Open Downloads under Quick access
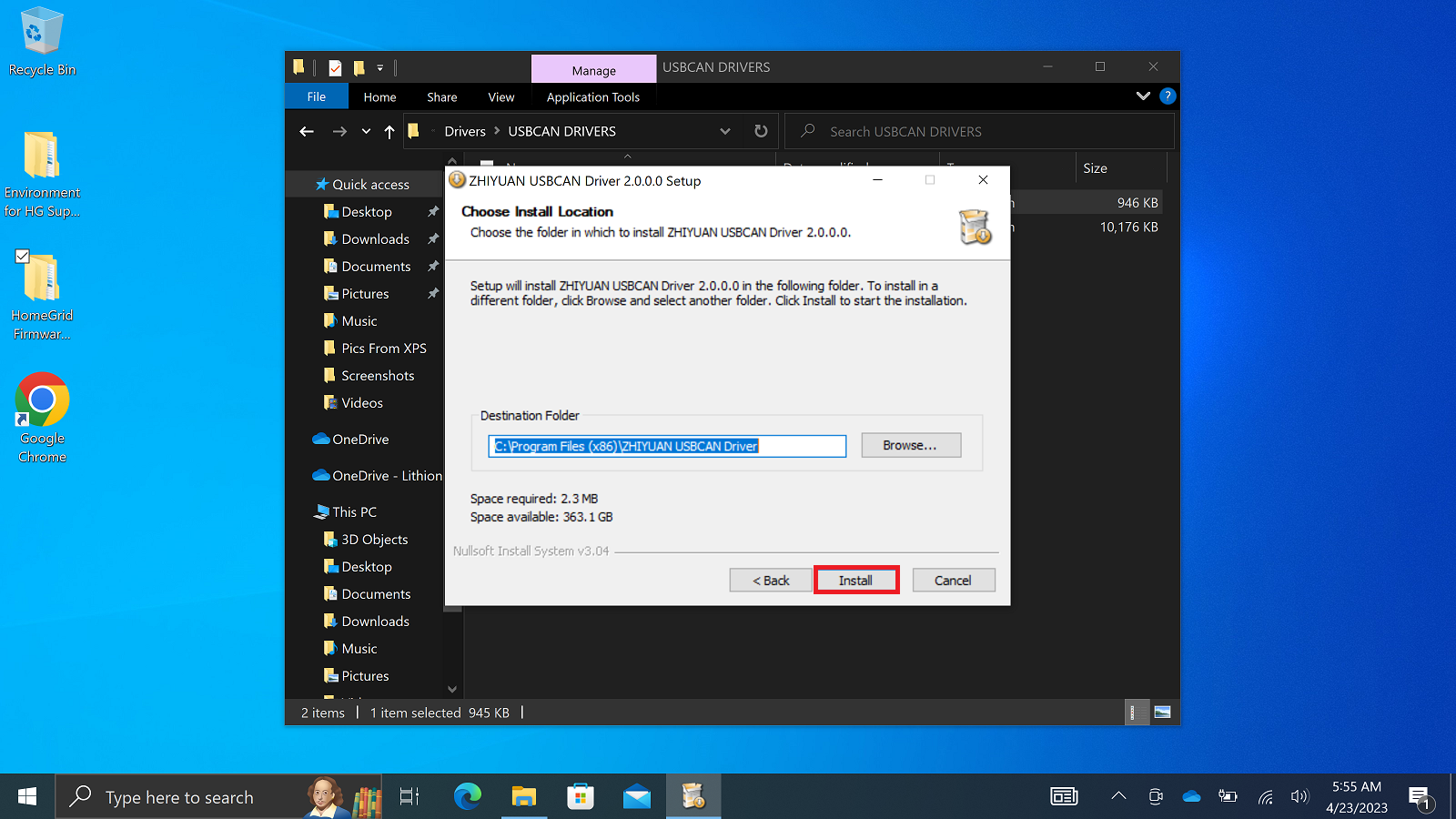Image resolution: width=1456 pixels, height=819 pixels. point(375,238)
